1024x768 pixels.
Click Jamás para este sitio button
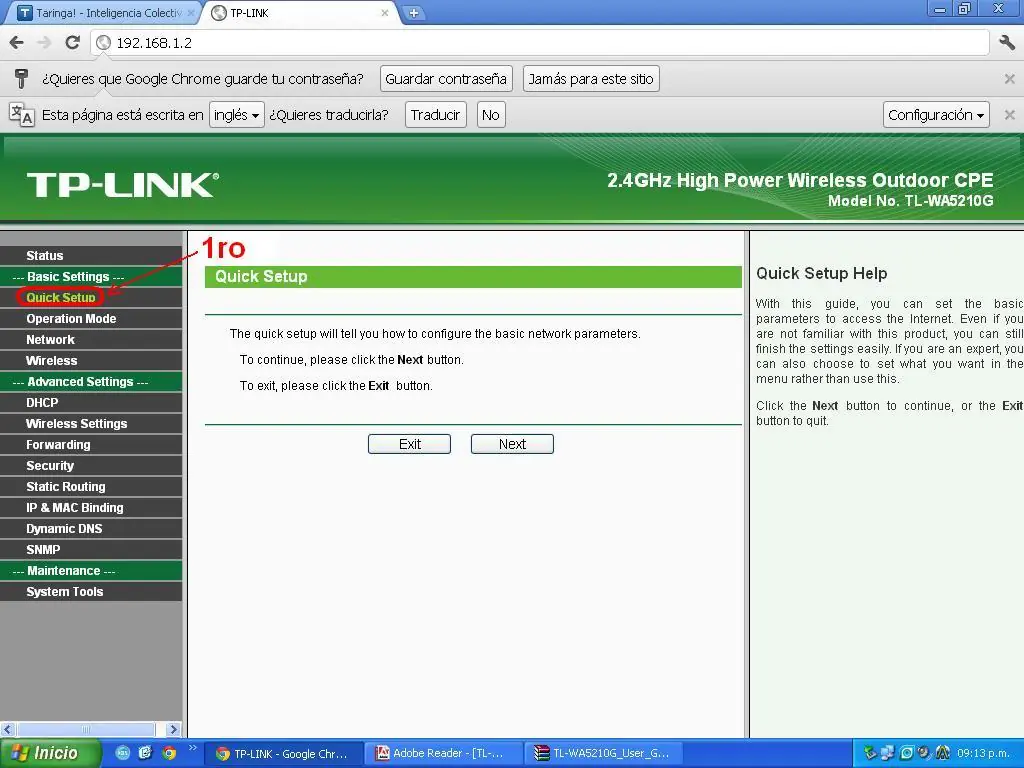(x=591, y=79)
